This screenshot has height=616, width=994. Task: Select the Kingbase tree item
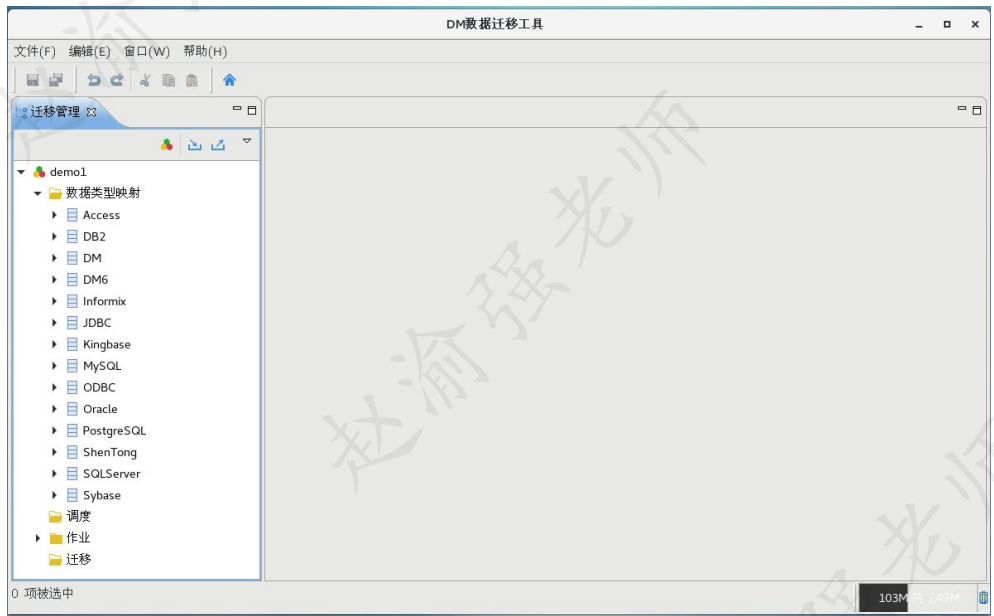point(106,344)
